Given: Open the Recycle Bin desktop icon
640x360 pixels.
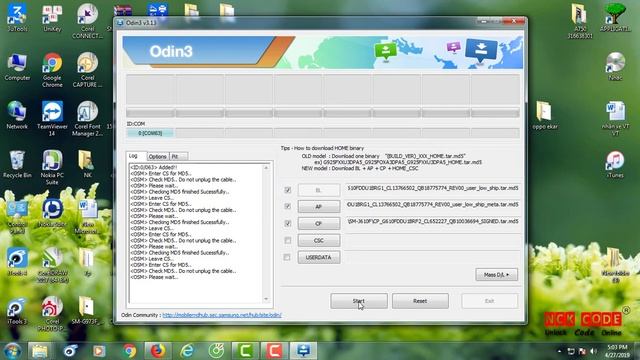Looking at the screenshot, I should [17, 164].
